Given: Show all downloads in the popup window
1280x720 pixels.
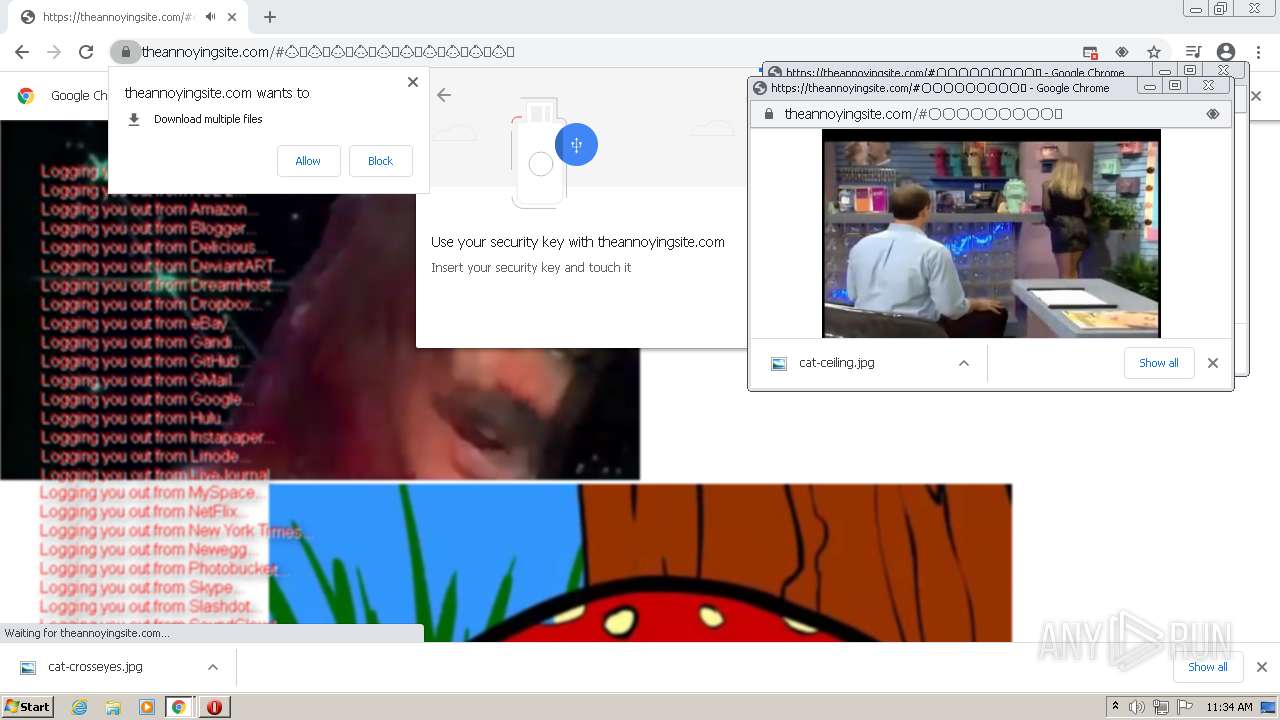Looking at the screenshot, I should [1158, 363].
